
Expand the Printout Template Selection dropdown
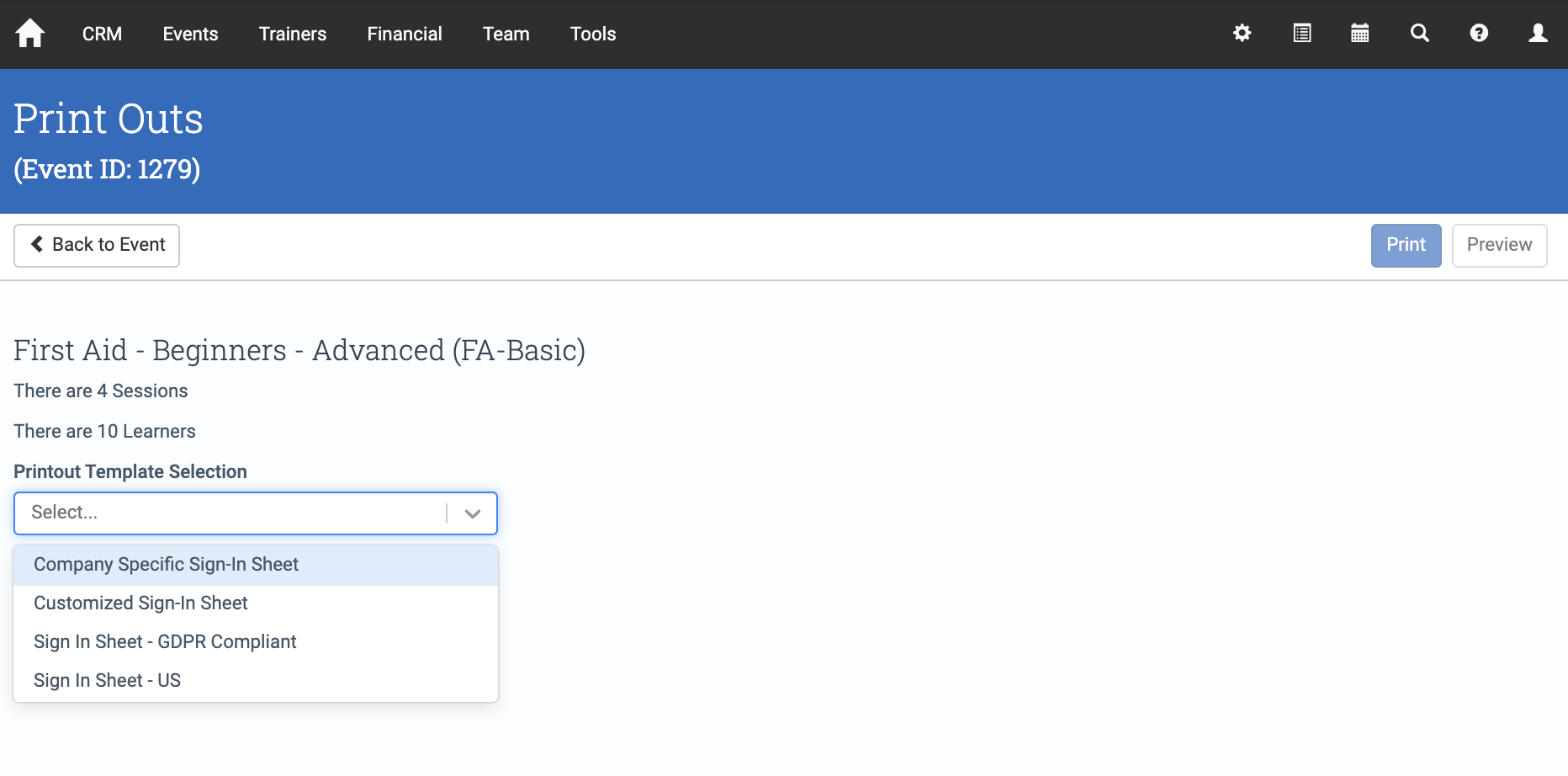(472, 513)
